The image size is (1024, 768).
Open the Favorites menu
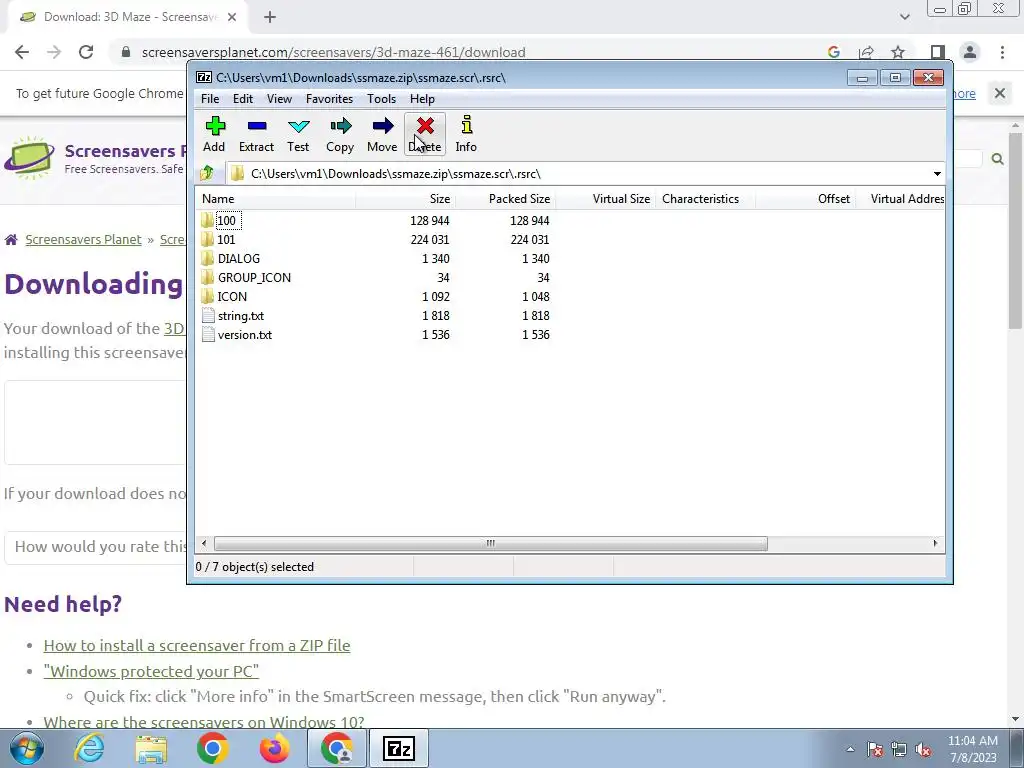(x=329, y=99)
